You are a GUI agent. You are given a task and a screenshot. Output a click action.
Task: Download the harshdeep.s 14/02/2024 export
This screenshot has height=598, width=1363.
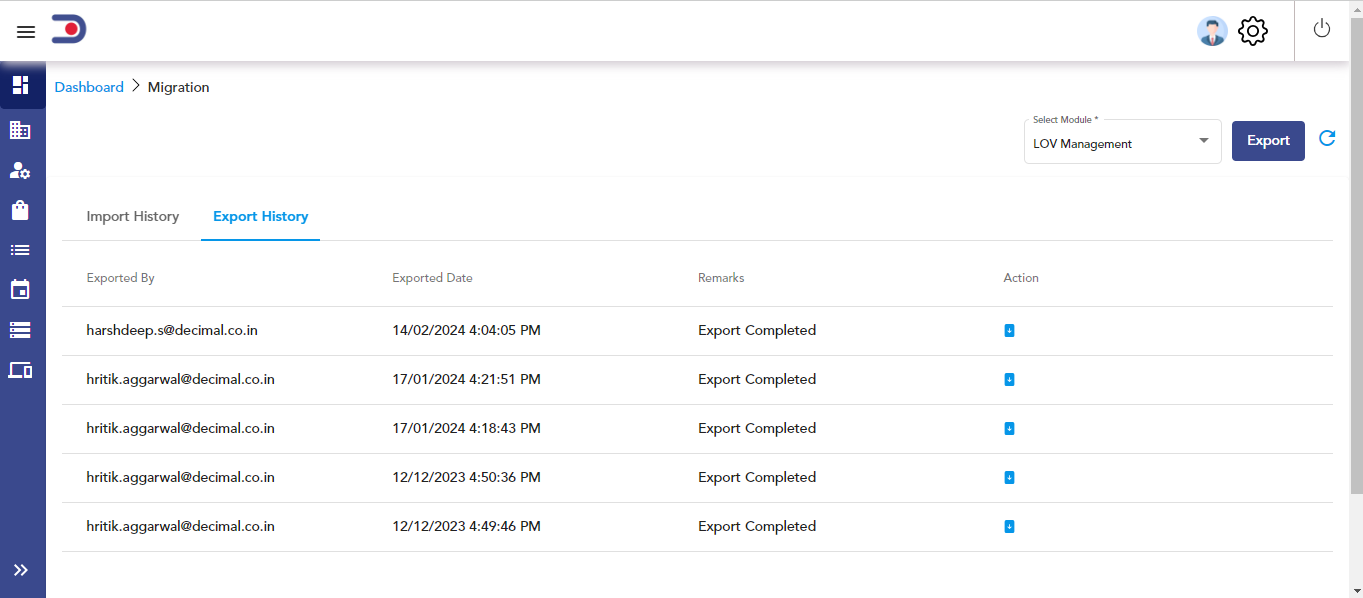click(1009, 331)
